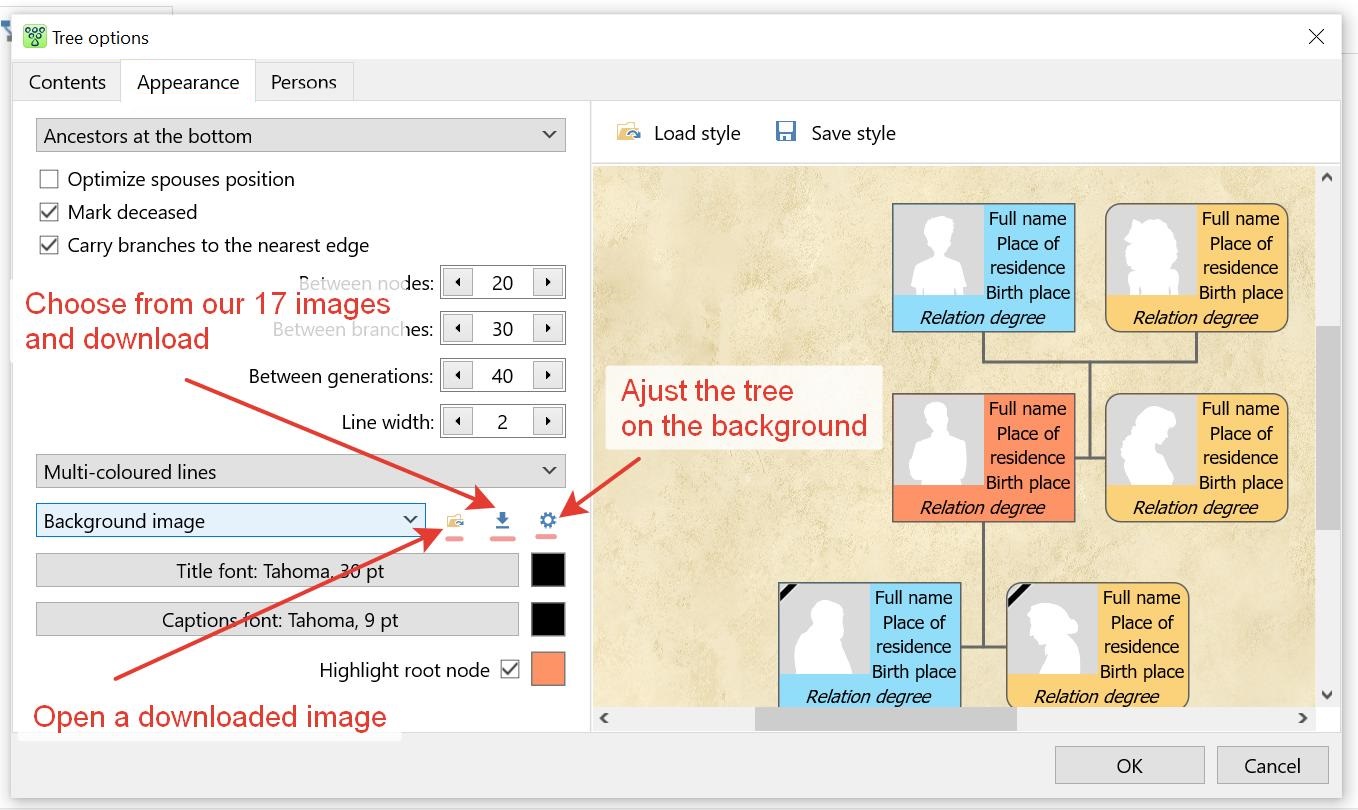
Task: Click the Save style floppy disk icon
Action: [786, 131]
